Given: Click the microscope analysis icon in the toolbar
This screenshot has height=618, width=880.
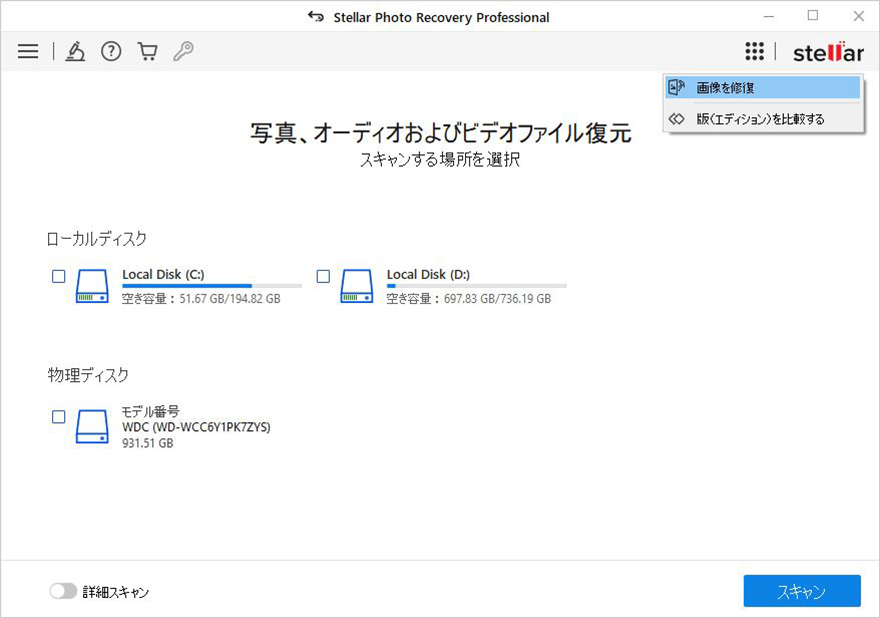Looking at the screenshot, I should pyautogui.click(x=76, y=51).
